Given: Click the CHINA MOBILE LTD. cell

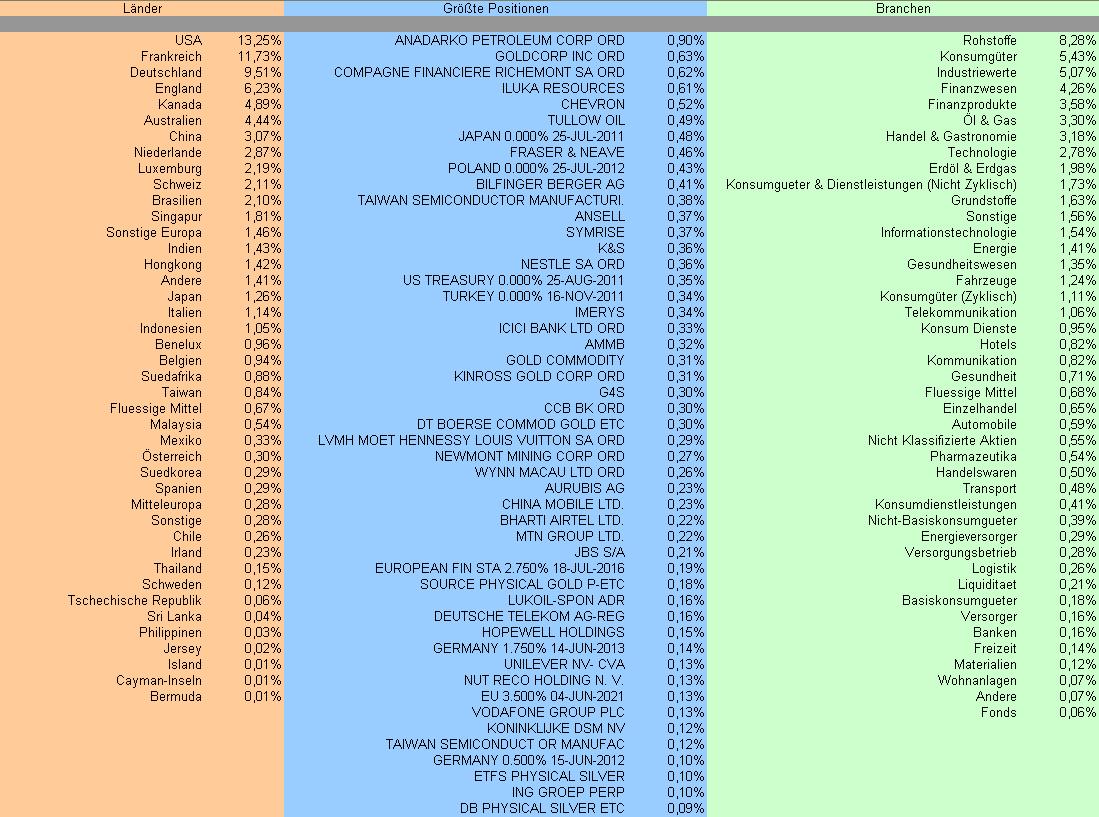Looking at the screenshot, I should coord(563,504).
